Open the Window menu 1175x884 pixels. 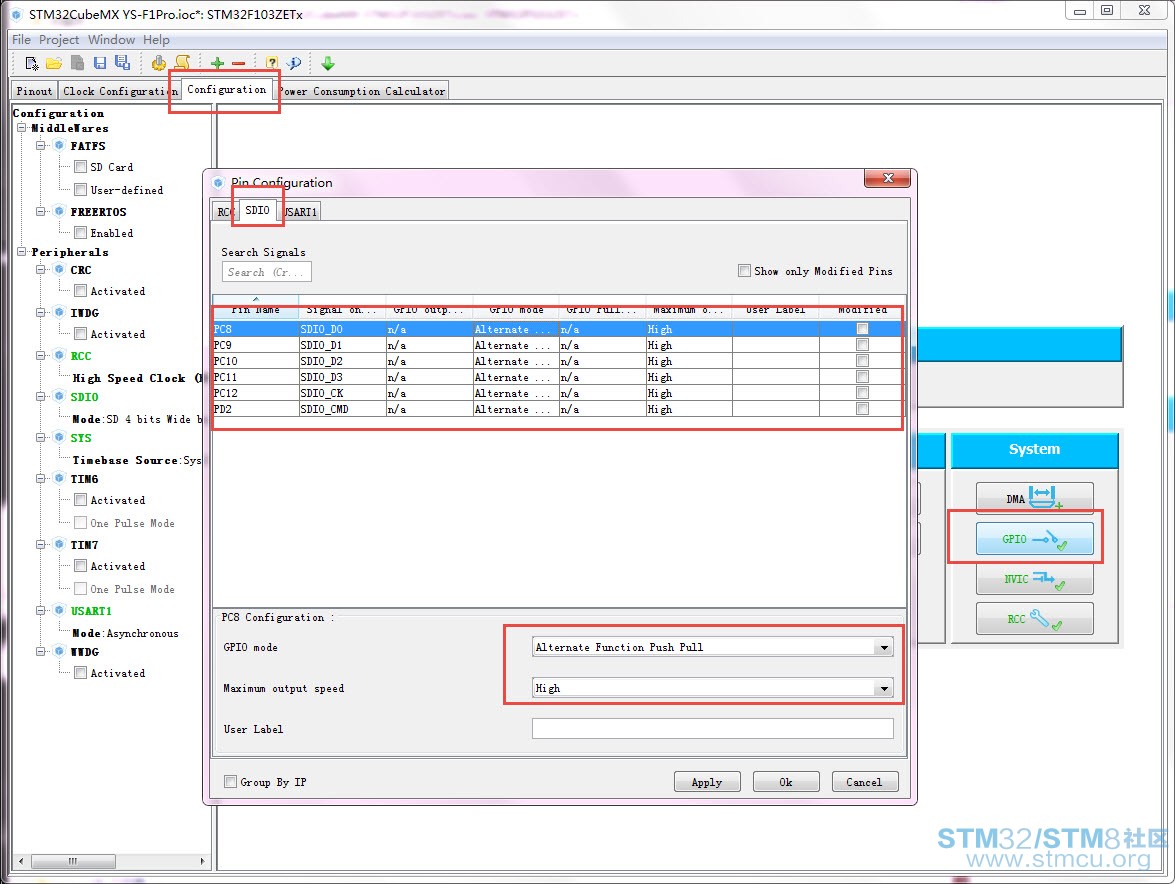(x=111, y=40)
